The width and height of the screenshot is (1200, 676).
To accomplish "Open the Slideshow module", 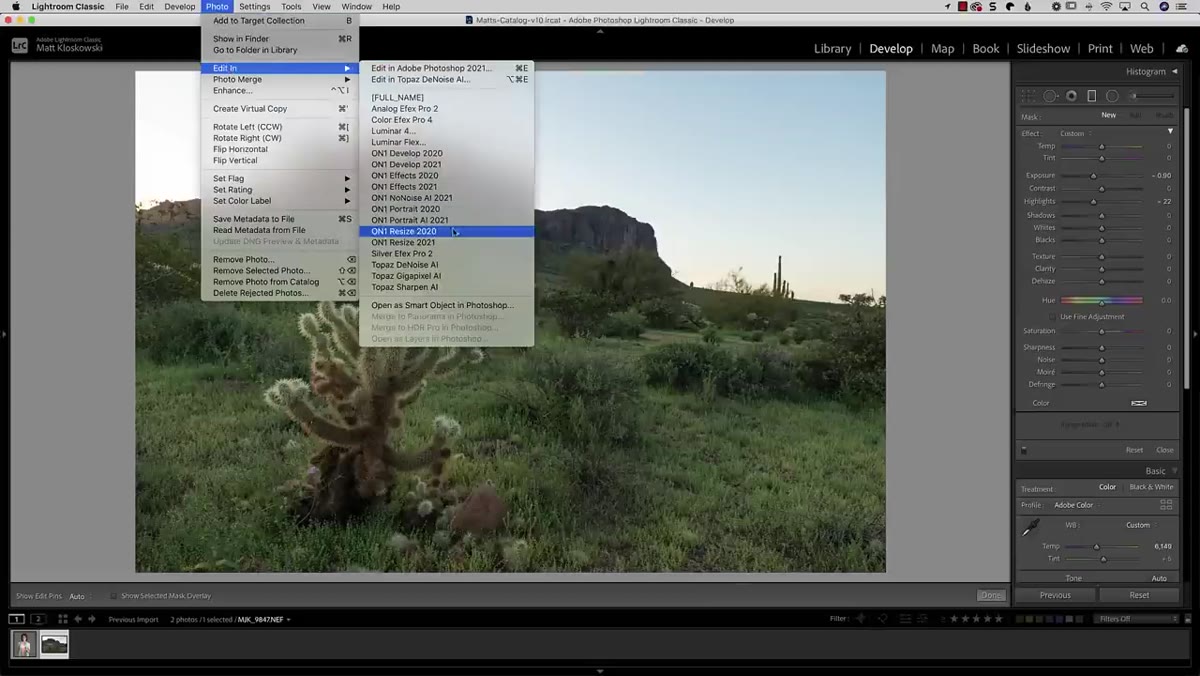I will pos(1043,48).
